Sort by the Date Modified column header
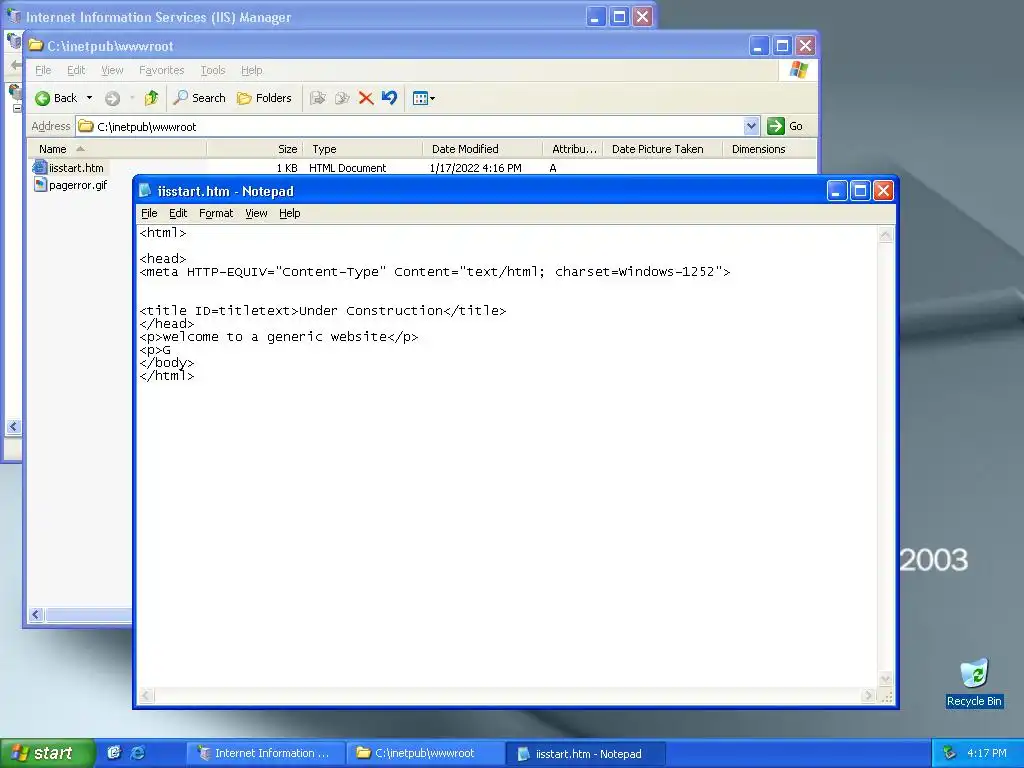Viewport: 1024px width, 768px height. point(482,149)
